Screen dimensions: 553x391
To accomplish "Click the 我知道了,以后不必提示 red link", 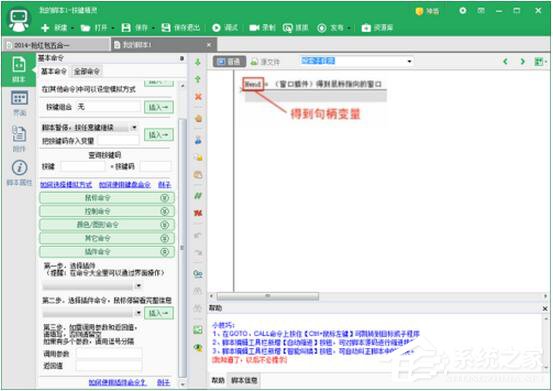I will pos(250,360).
